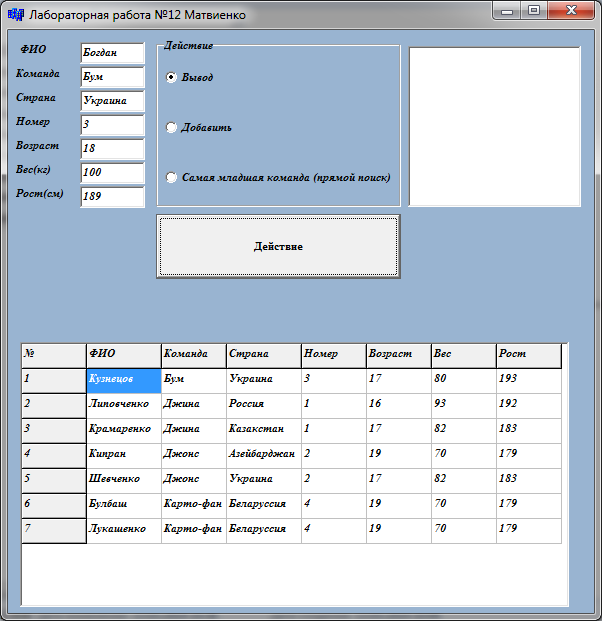
Task: Edit the Номер field
Action: coord(112,124)
